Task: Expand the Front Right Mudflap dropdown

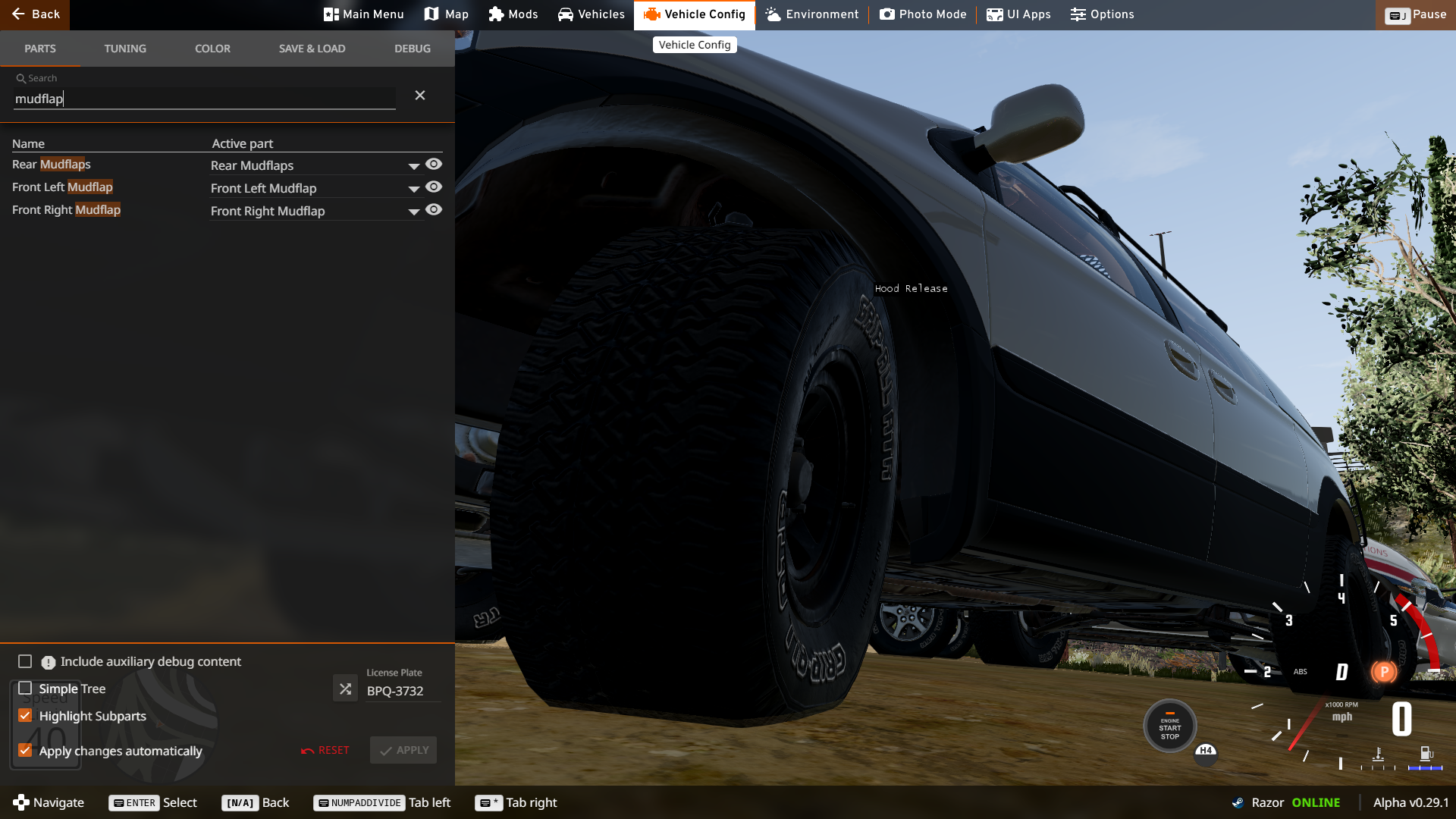Action: tap(413, 212)
